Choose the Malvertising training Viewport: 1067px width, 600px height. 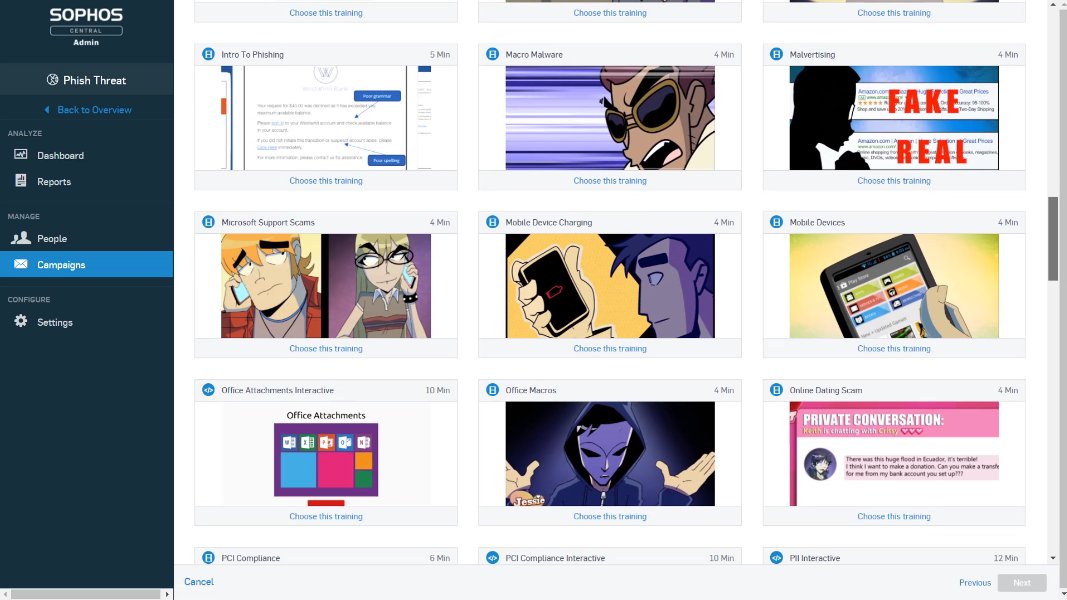(x=893, y=181)
